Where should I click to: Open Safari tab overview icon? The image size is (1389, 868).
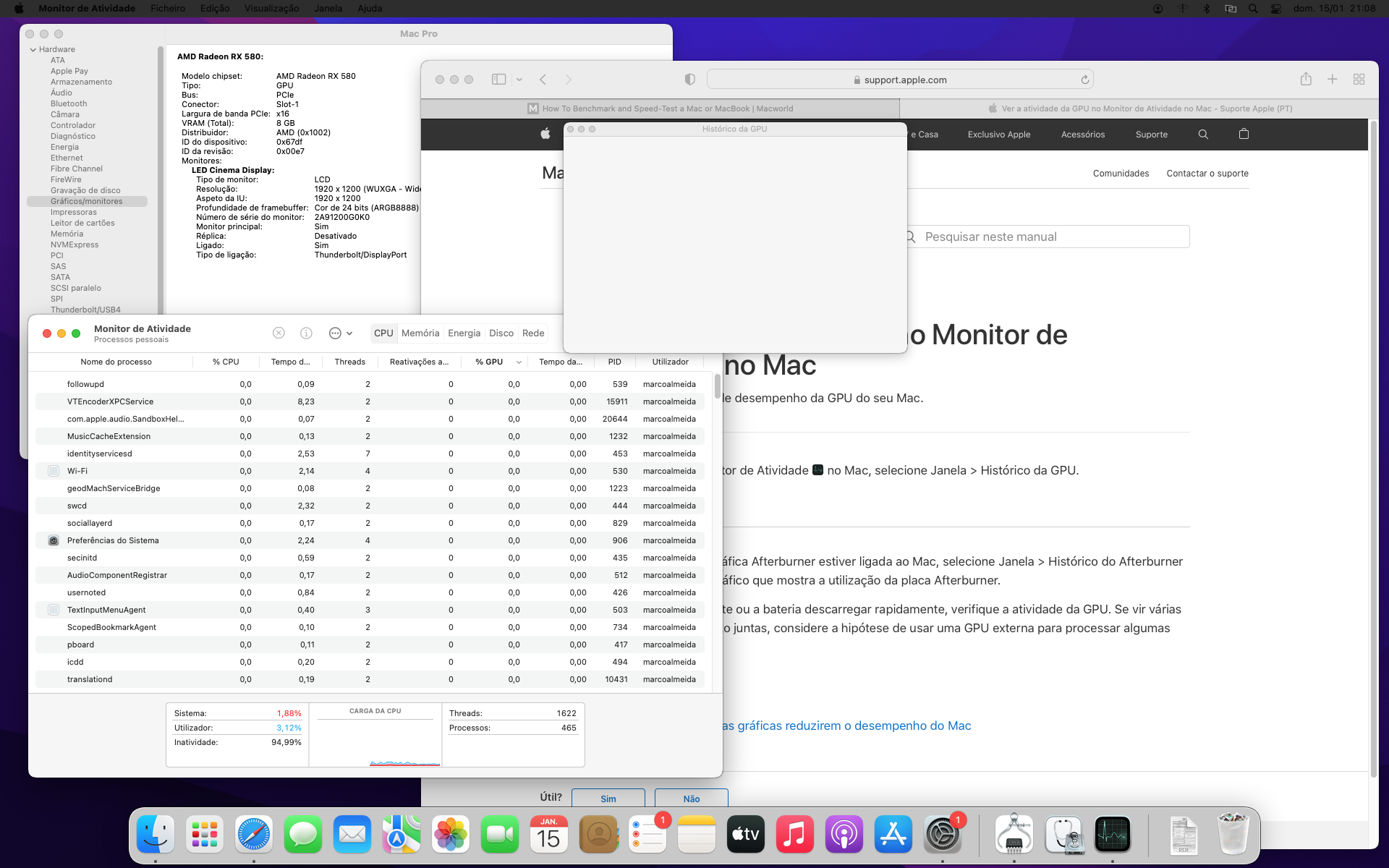[1359, 80]
